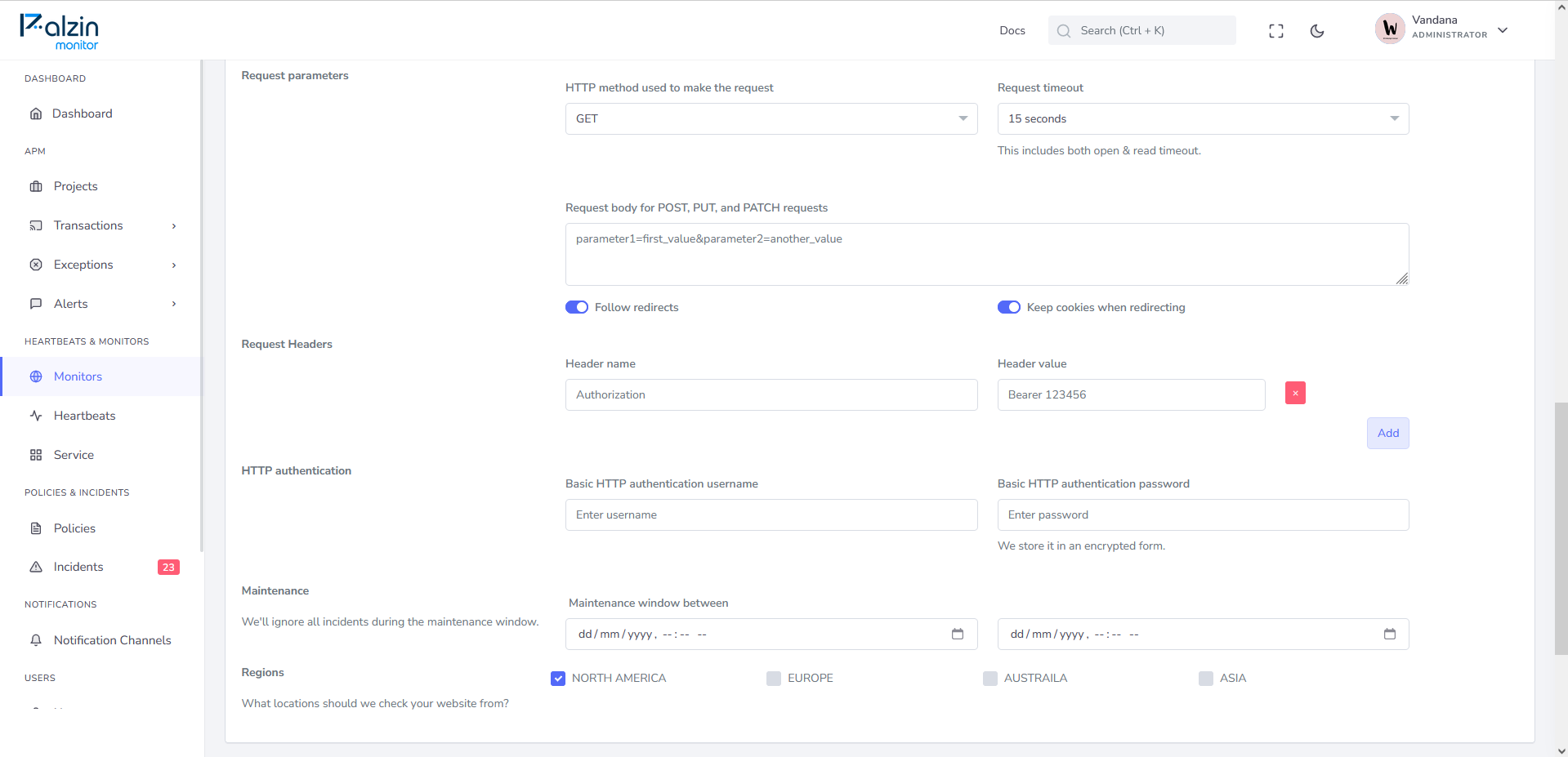This screenshot has height=757, width=1568.
Task: Toggle fullscreen mode icon
Action: pyautogui.click(x=1276, y=31)
